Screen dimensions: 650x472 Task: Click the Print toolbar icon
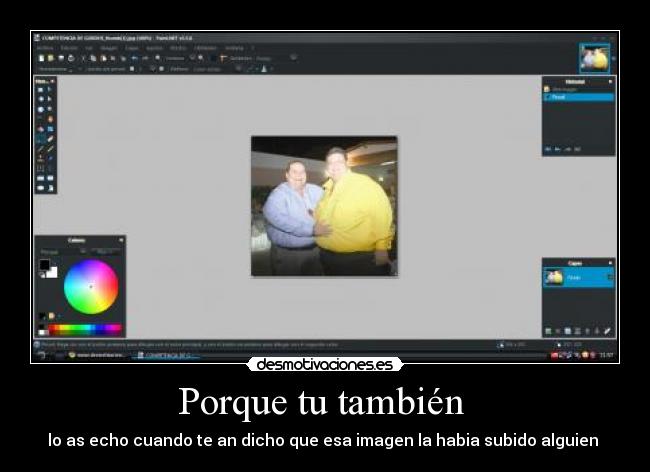point(71,58)
